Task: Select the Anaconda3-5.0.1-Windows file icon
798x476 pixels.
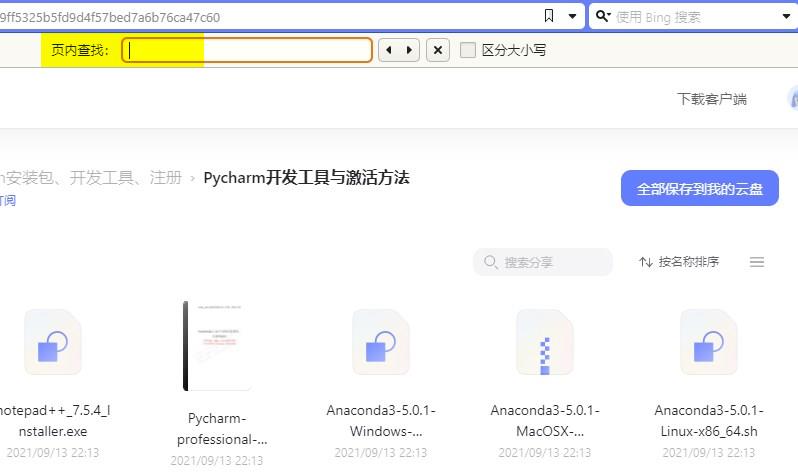Action: tap(381, 342)
